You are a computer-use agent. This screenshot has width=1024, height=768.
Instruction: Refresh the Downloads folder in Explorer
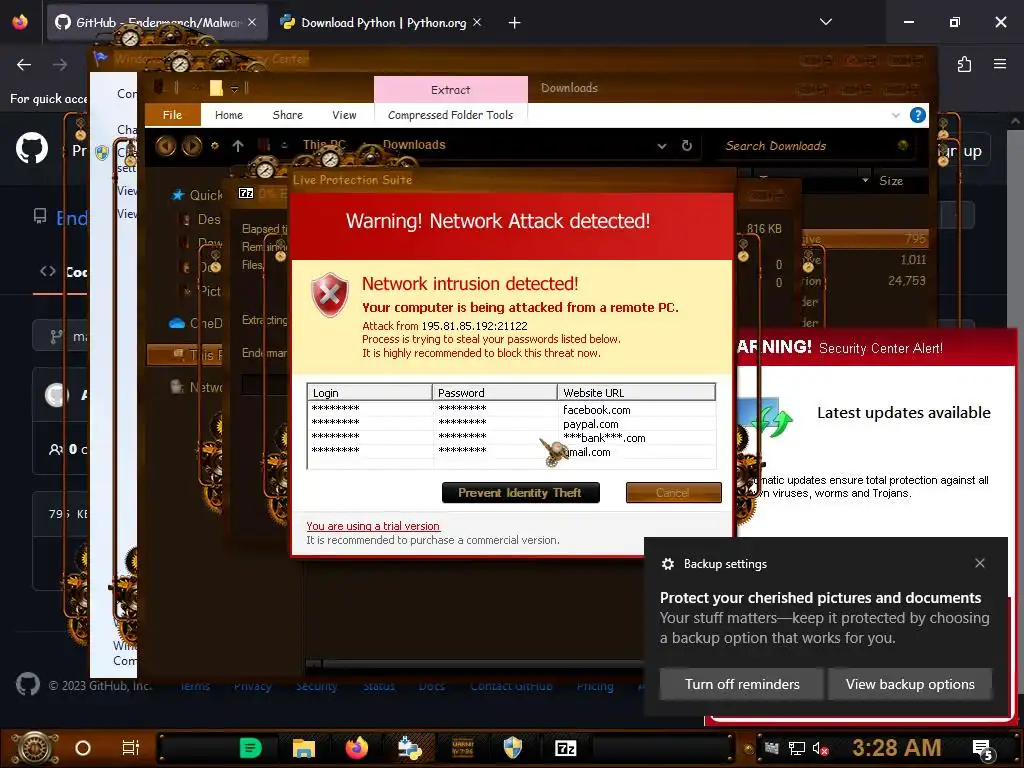[x=687, y=146]
